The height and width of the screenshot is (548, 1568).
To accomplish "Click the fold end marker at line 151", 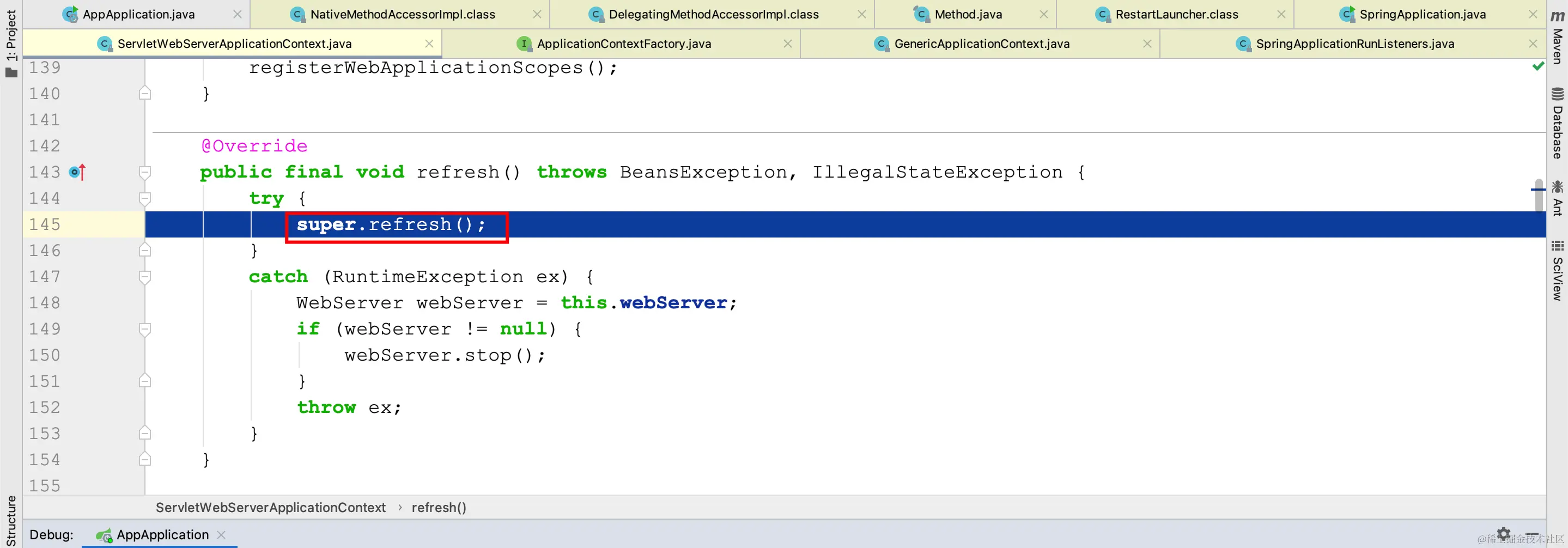I will [145, 381].
